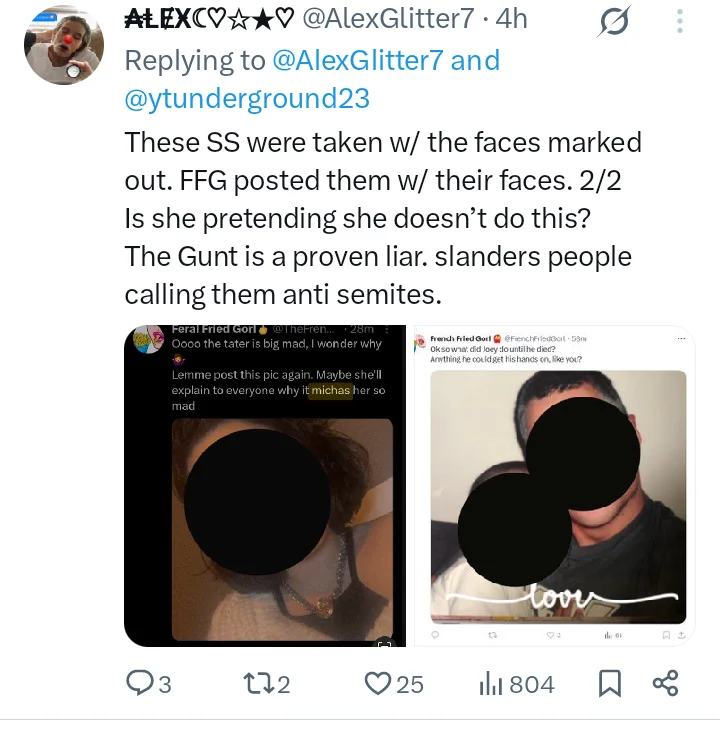Tap the 25 likes count

click(x=410, y=684)
